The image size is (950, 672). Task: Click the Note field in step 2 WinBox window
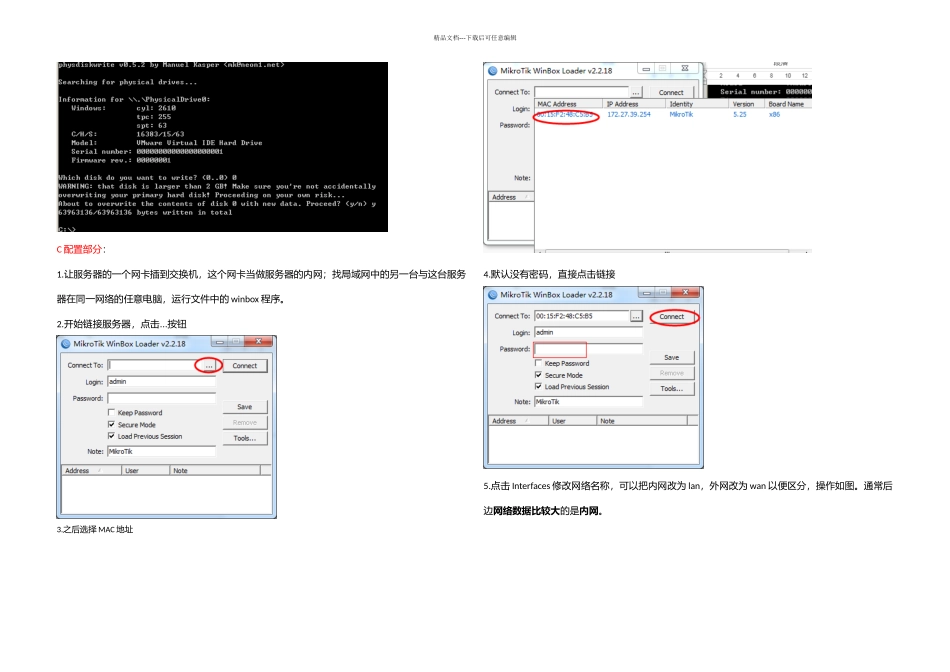click(161, 451)
